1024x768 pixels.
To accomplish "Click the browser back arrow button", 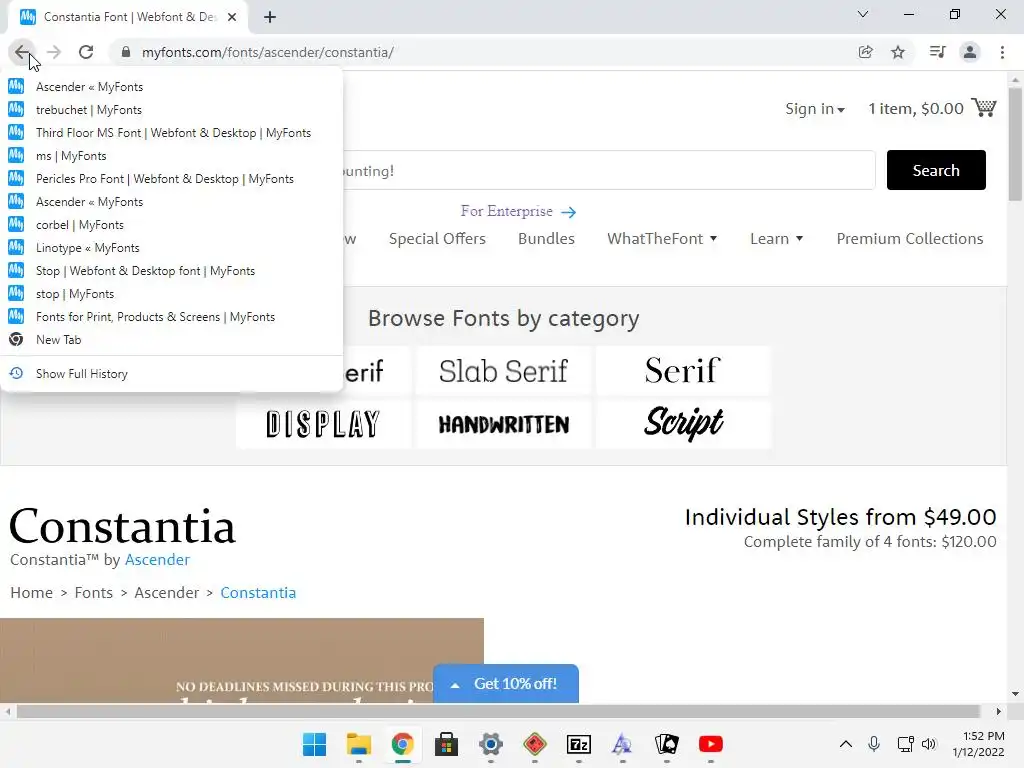I will tap(22, 52).
